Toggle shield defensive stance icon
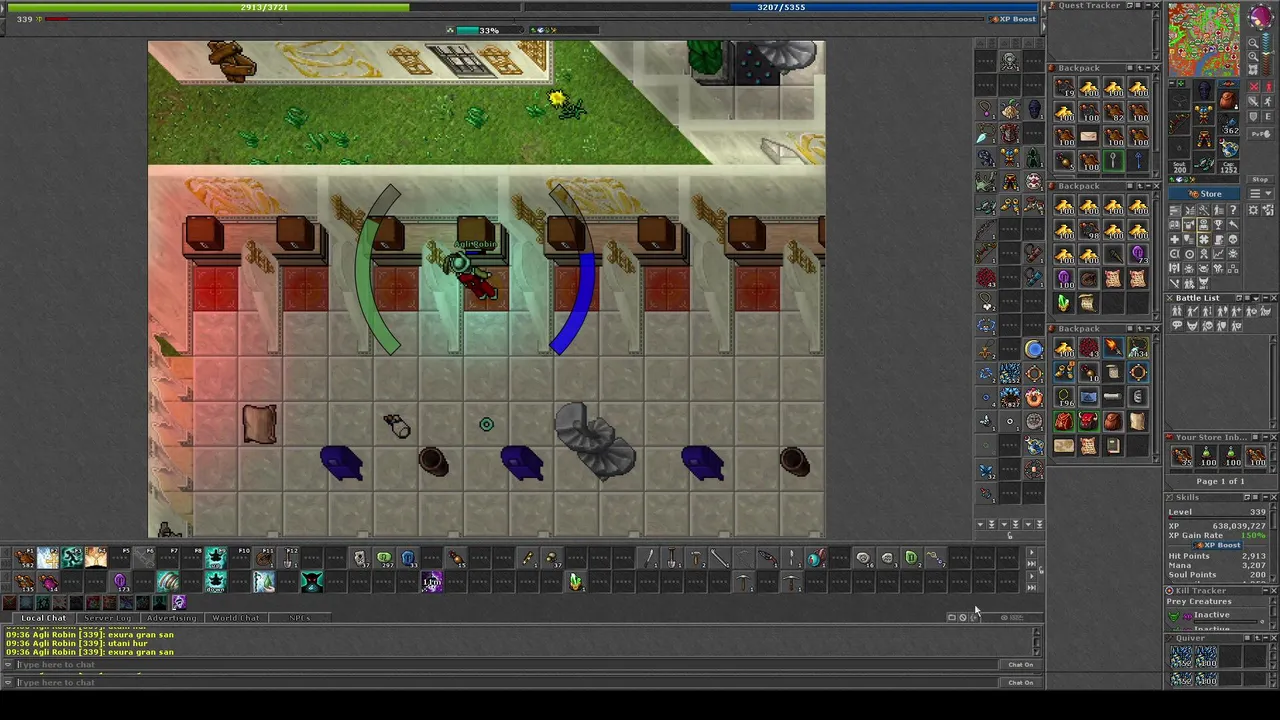This screenshot has height=720, width=1280. tap(1254, 116)
